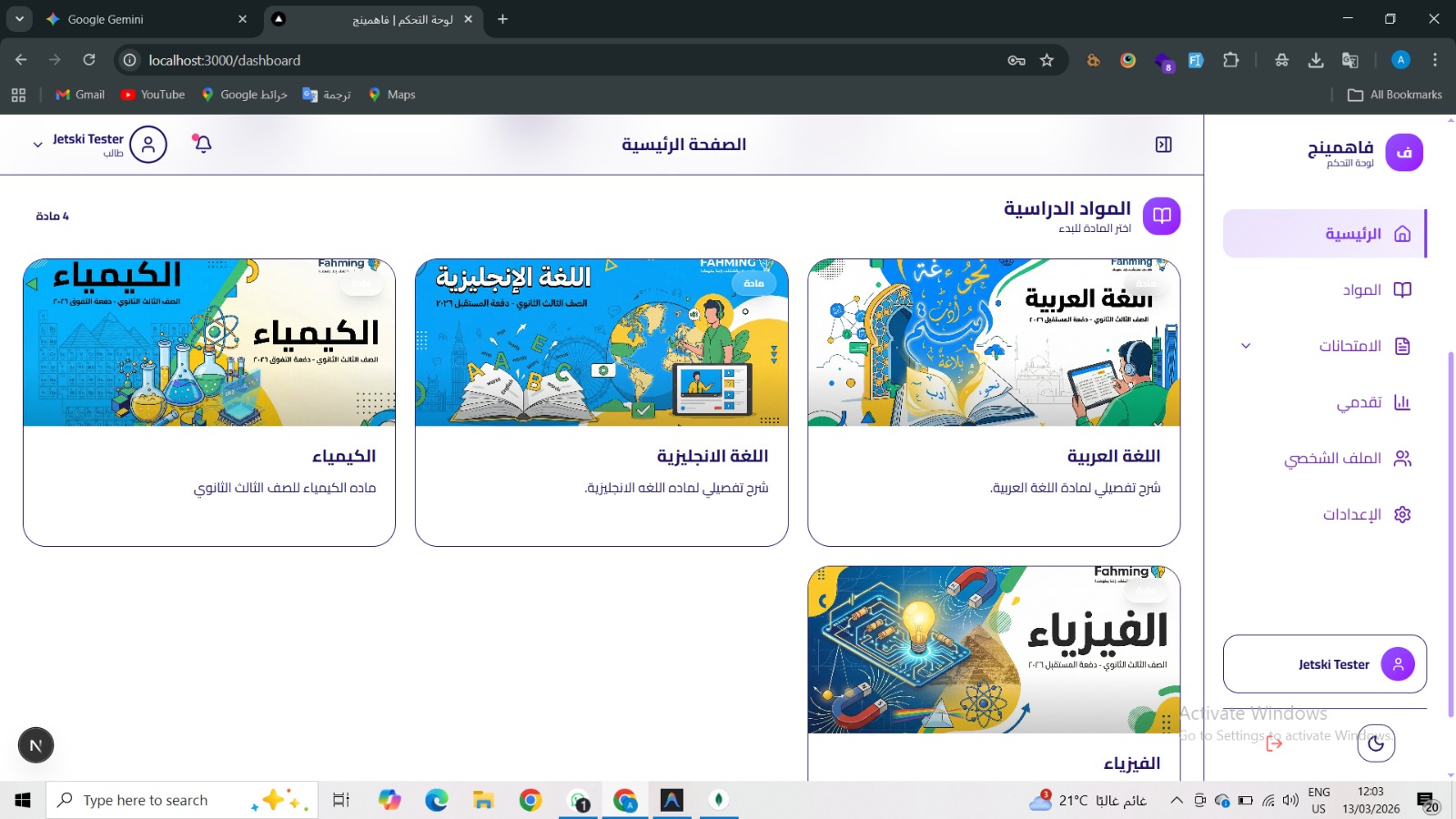Close the Google Gemini tab
The height and width of the screenshot is (819, 1456).
[x=242, y=19]
